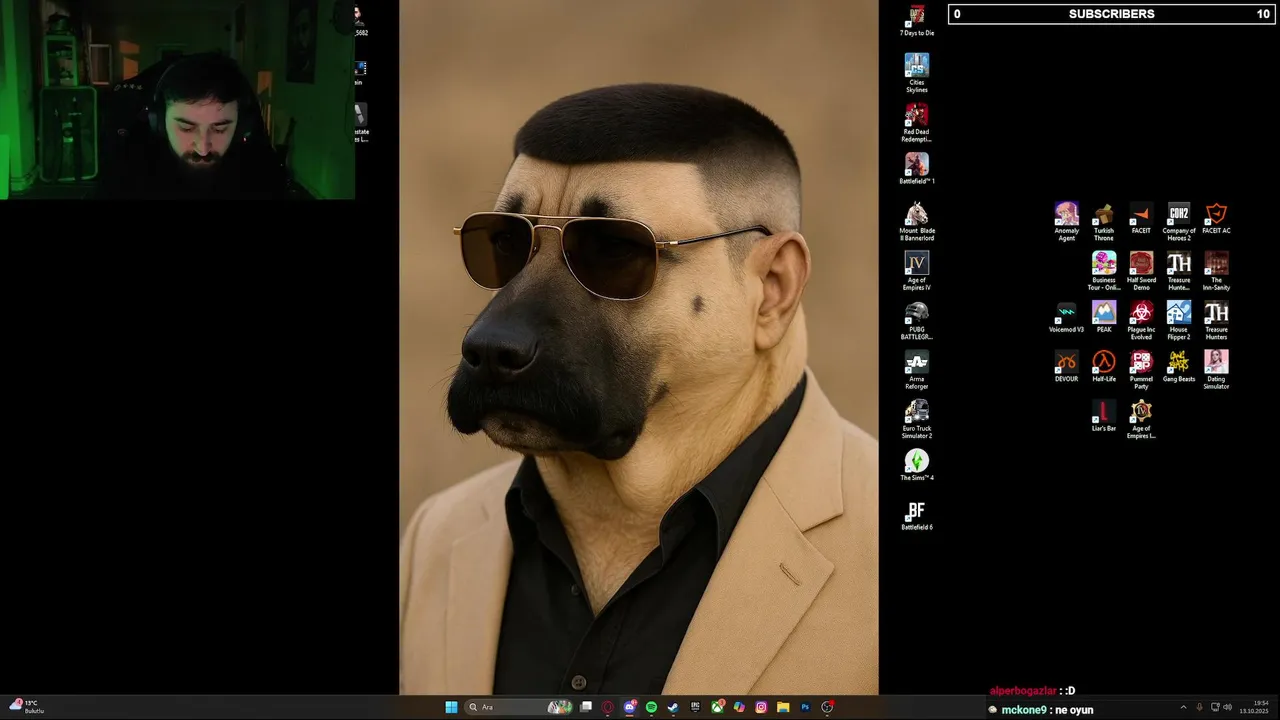Select the Pummel Party icon
Screen dimensions: 1280x720
click(1141, 369)
